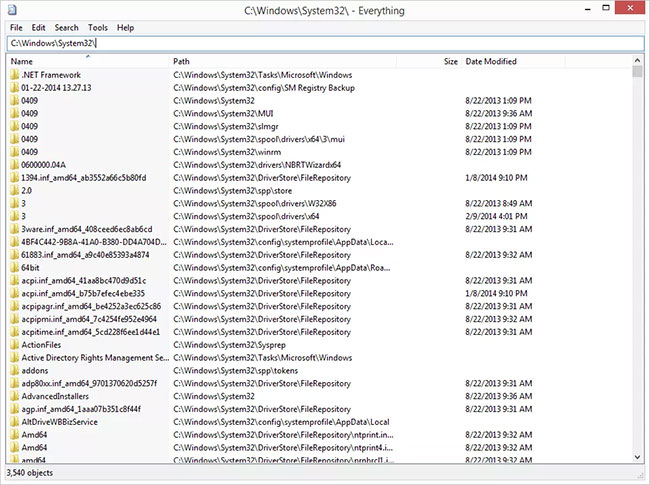This screenshot has height=485, width=650.
Task: Open the Tools menu
Action: [98, 28]
